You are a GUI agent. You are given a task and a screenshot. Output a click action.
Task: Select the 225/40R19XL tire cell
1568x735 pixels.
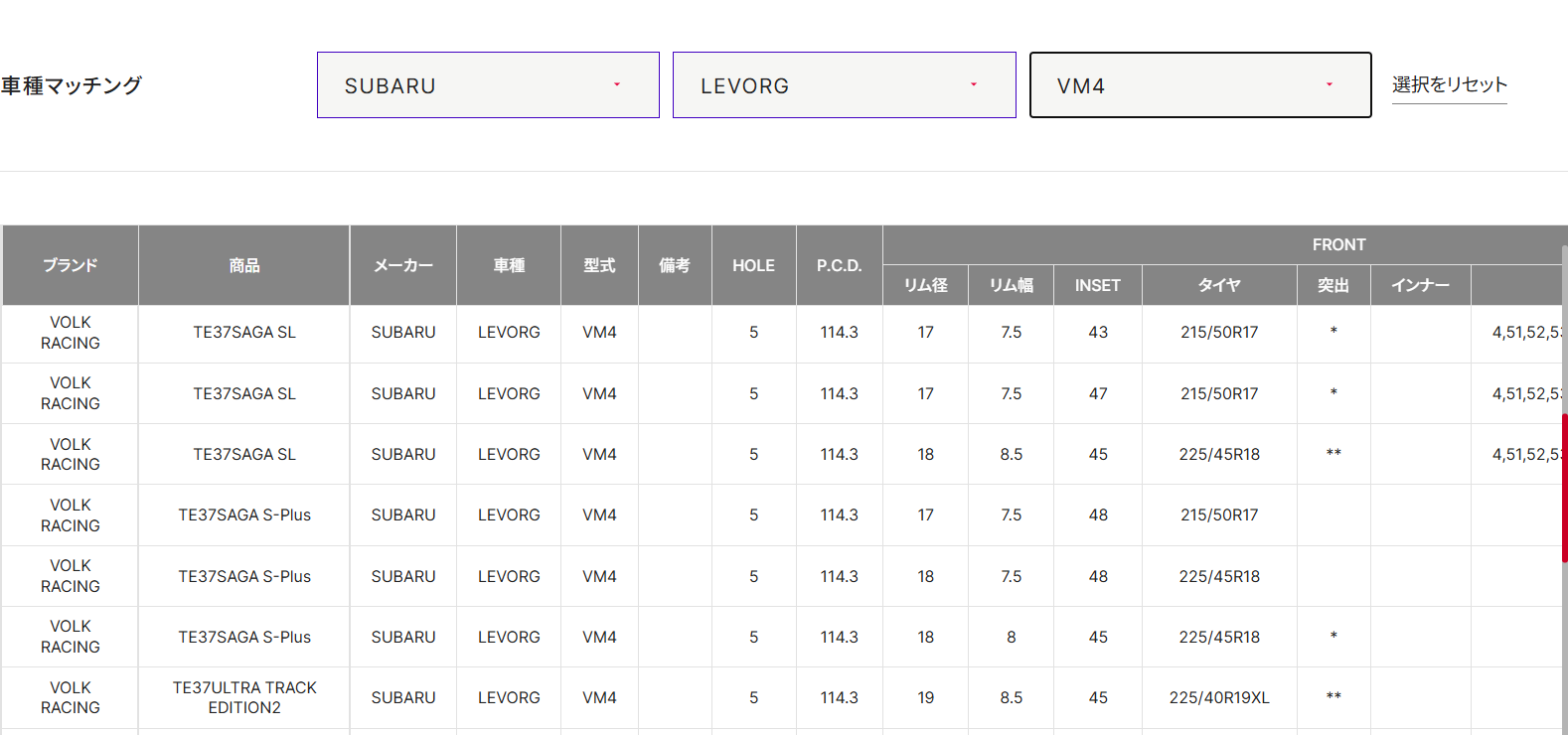pos(1219,697)
